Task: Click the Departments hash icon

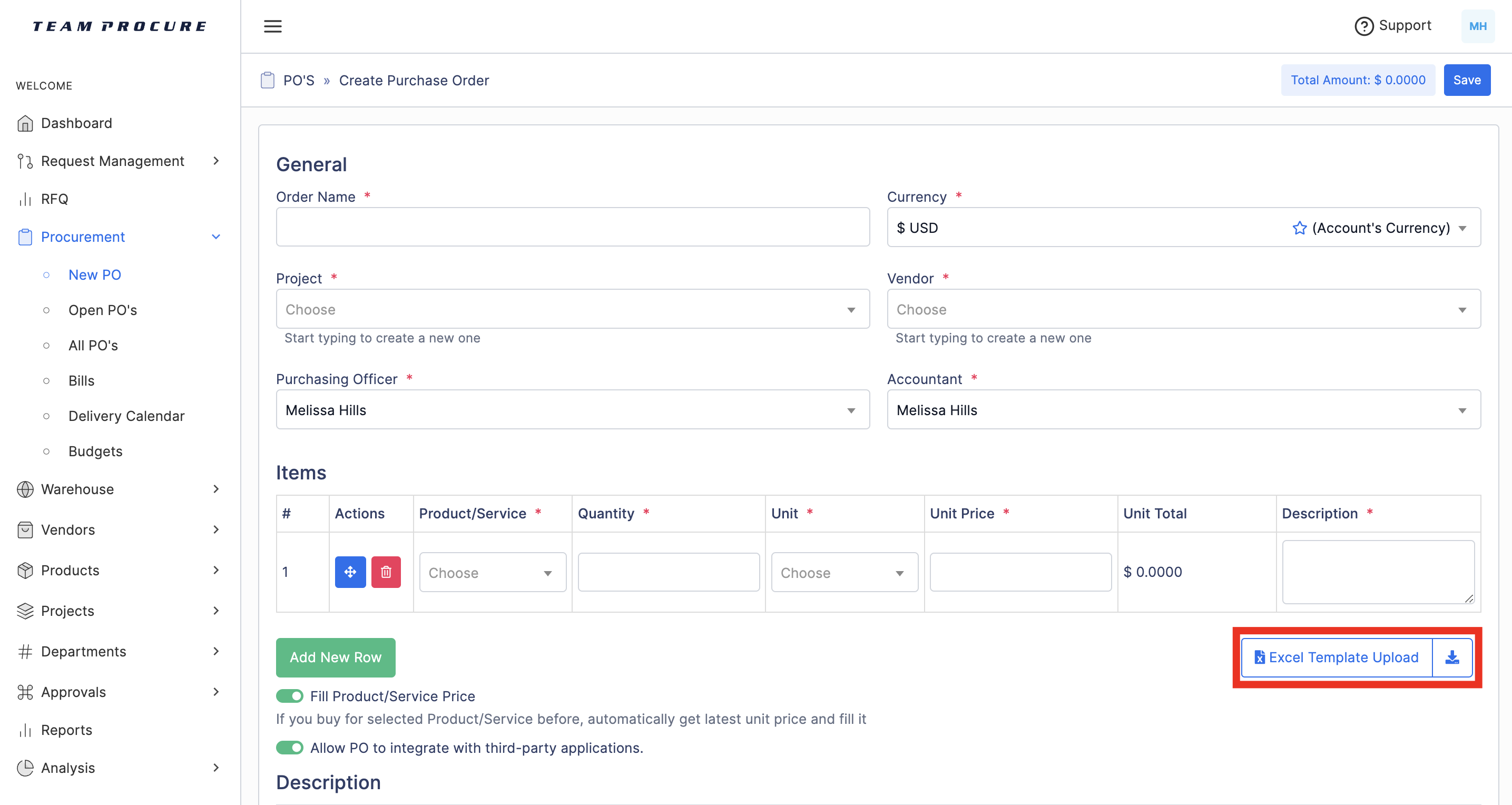Action: coord(25,652)
